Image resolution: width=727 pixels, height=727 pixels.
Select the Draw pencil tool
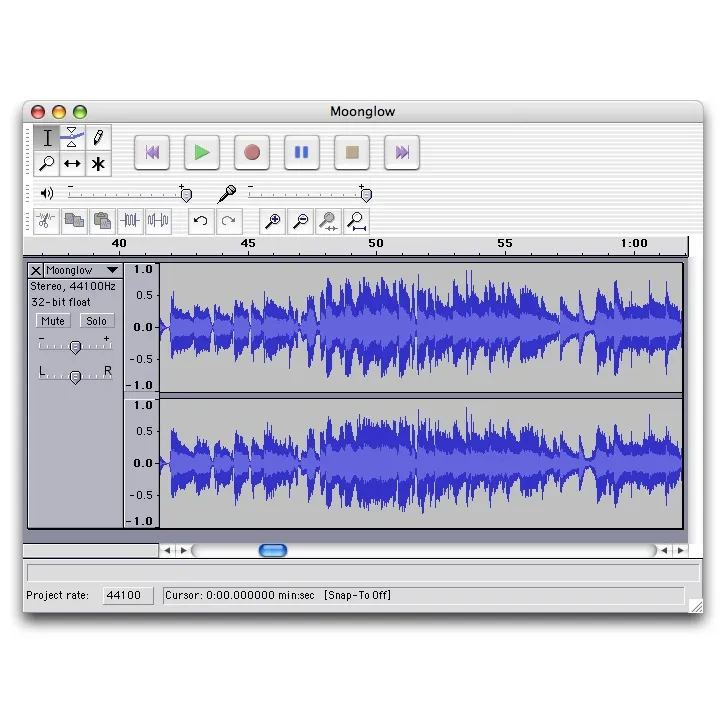[98, 138]
